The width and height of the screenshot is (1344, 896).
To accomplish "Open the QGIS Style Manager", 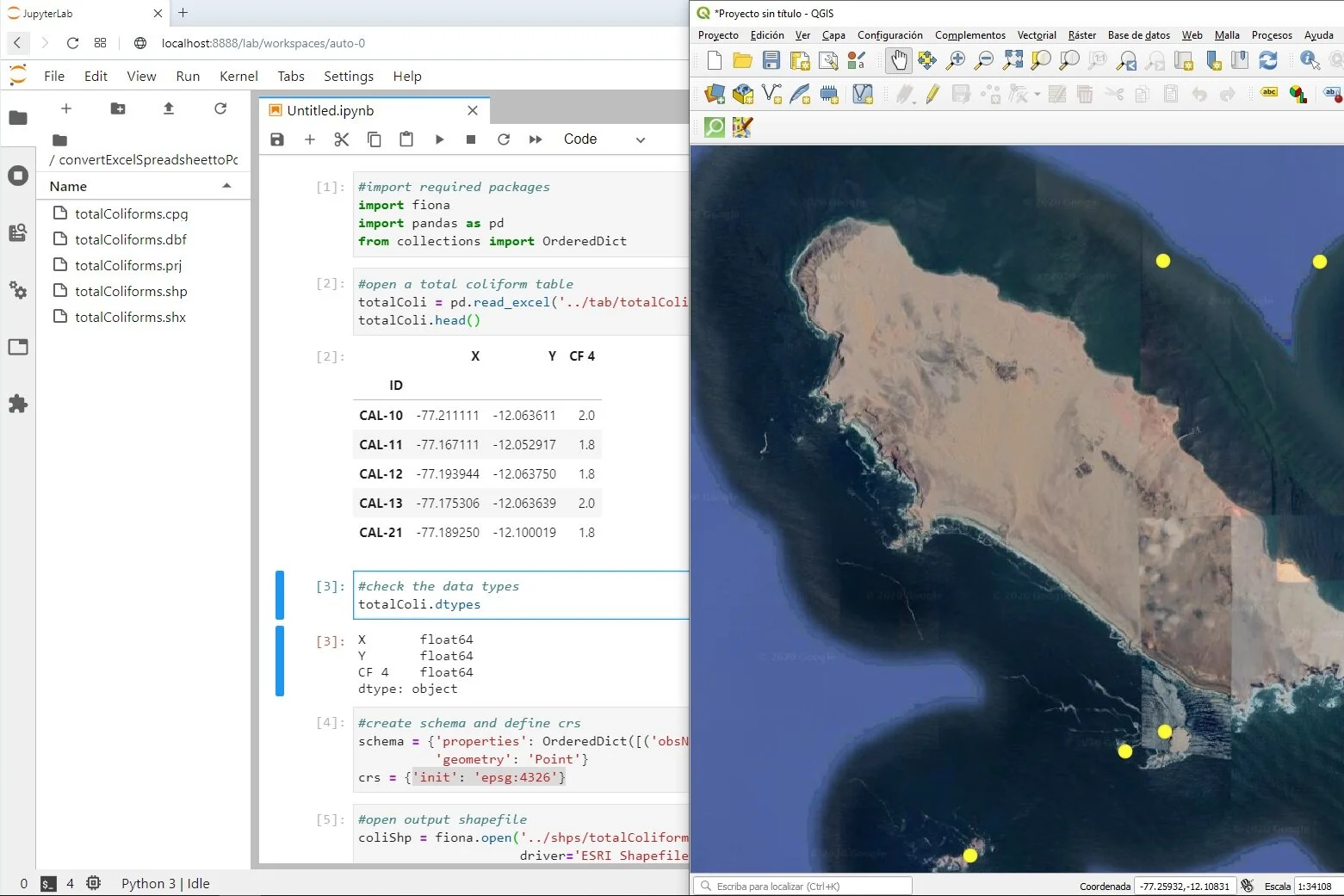I will click(855, 60).
